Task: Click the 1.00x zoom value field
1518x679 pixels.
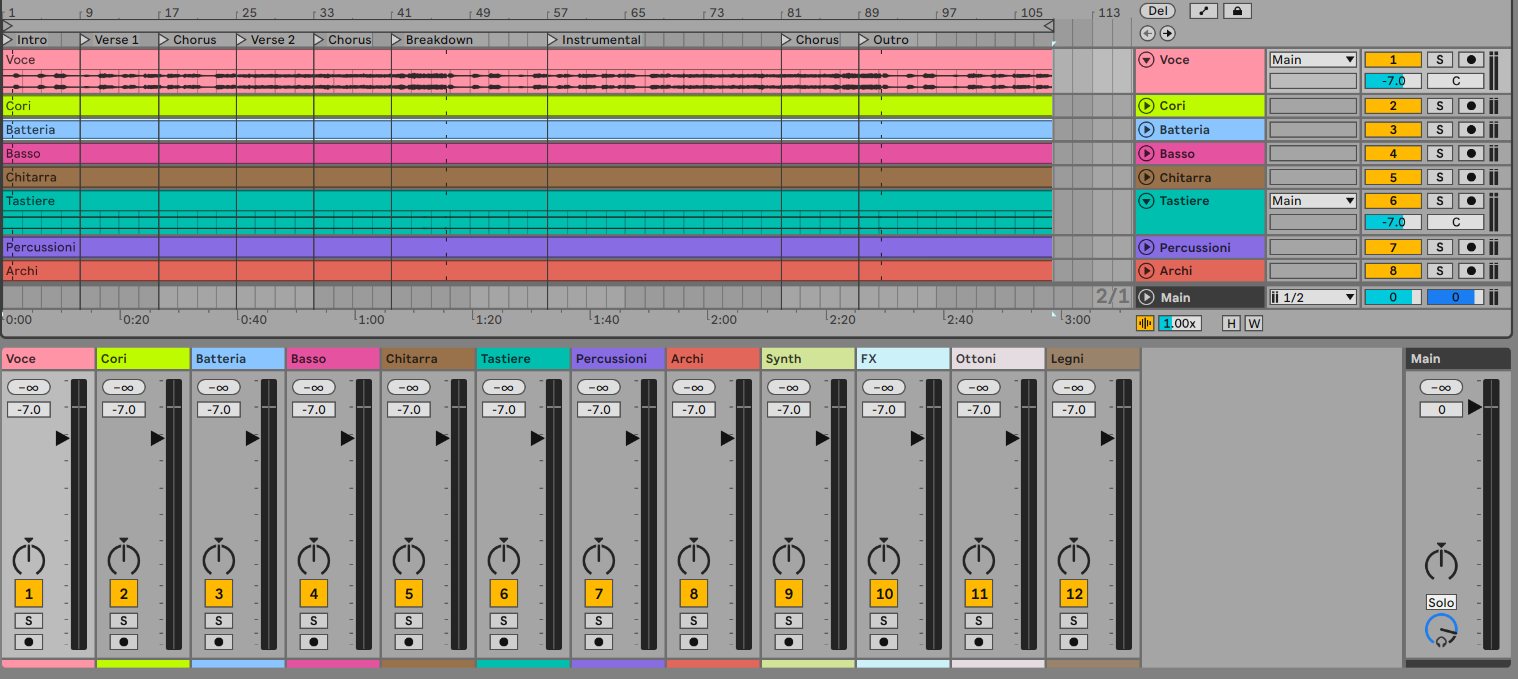Action: coord(1180,323)
